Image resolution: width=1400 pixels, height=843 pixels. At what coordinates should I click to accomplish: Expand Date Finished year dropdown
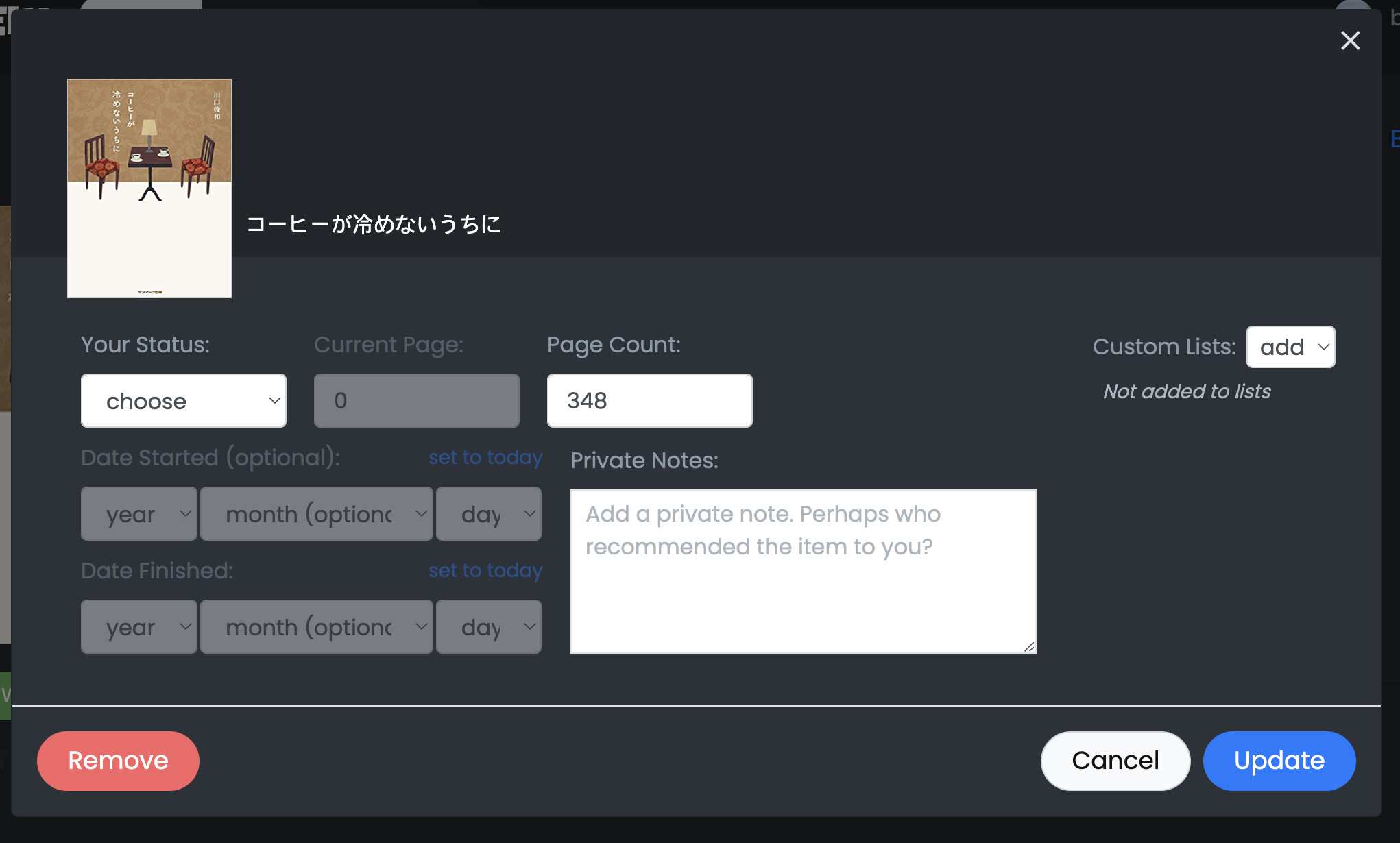[x=139, y=627]
